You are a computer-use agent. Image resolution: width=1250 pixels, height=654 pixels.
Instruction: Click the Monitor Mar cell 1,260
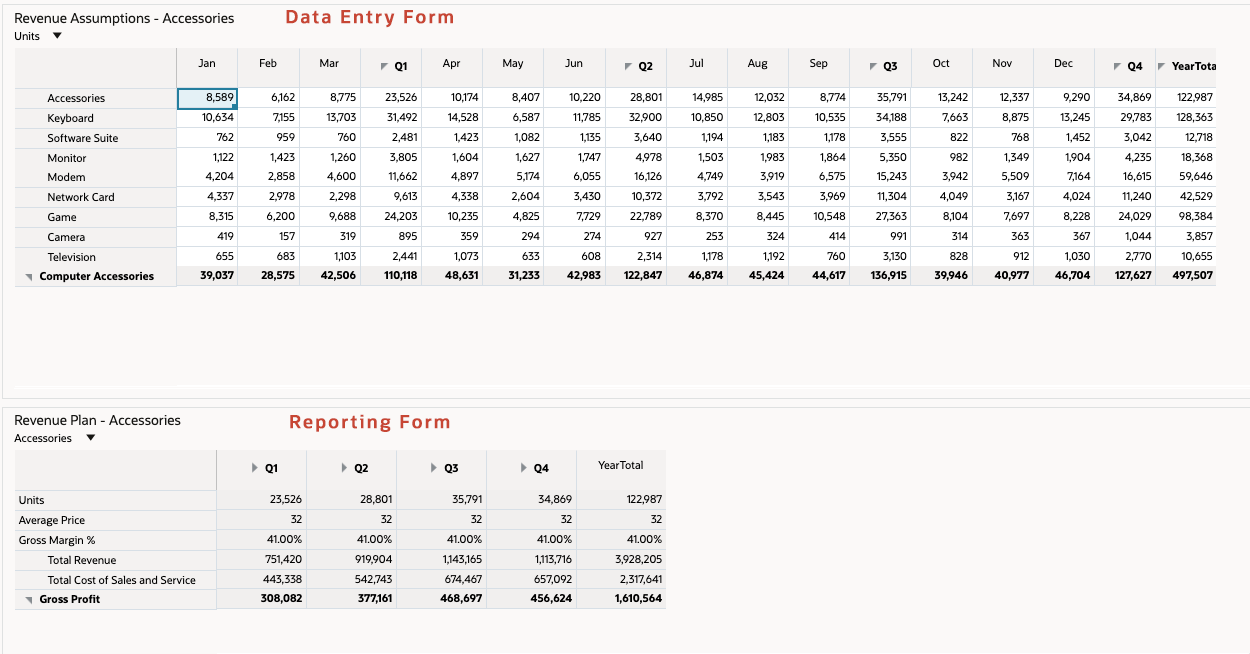[x=329, y=158]
